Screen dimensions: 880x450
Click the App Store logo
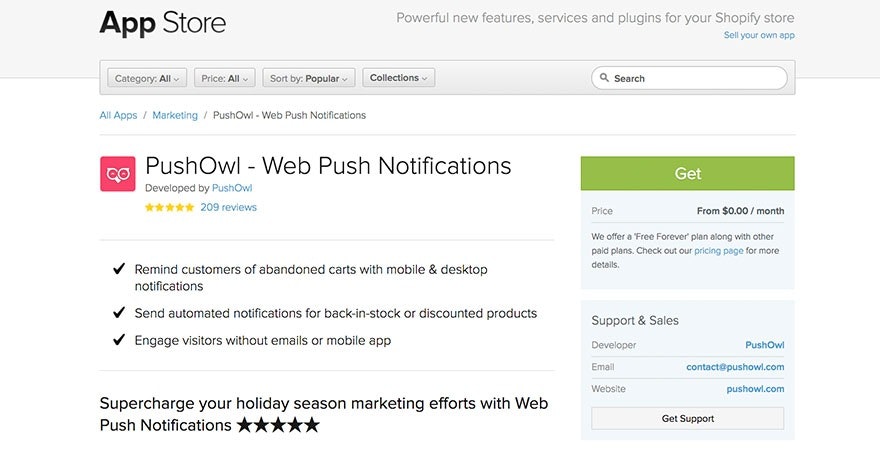tap(163, 22)
